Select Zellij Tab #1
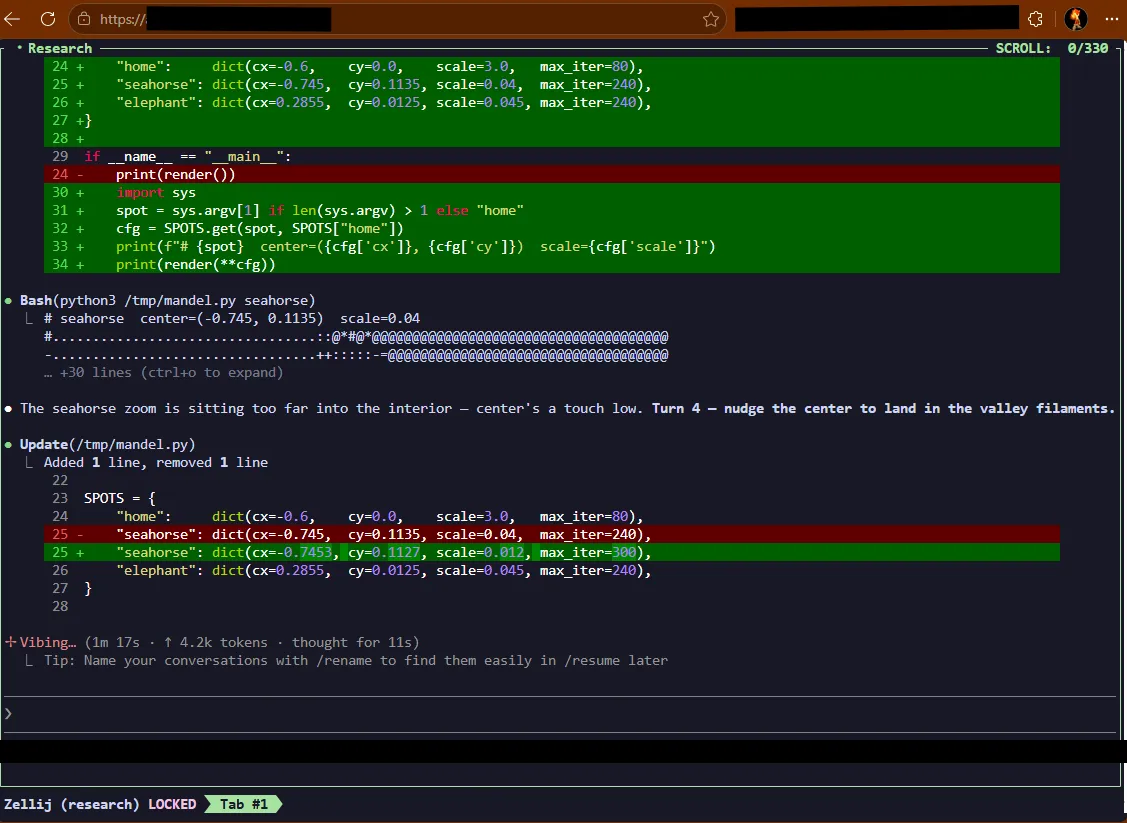This screenshot has height=823, width=1127. [x=243, y=804]
